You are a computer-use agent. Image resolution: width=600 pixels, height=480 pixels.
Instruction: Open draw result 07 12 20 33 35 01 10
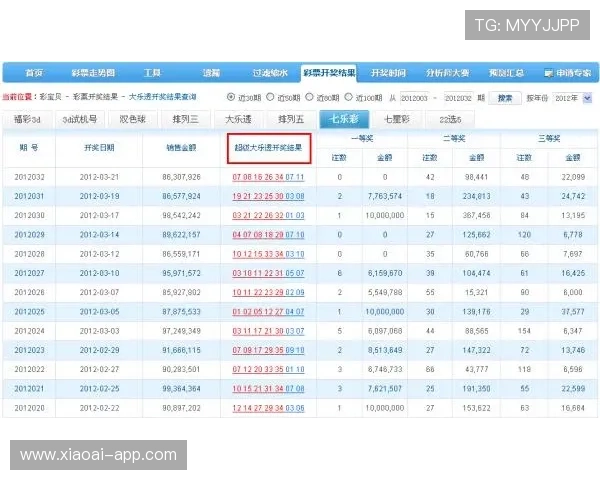268,369
